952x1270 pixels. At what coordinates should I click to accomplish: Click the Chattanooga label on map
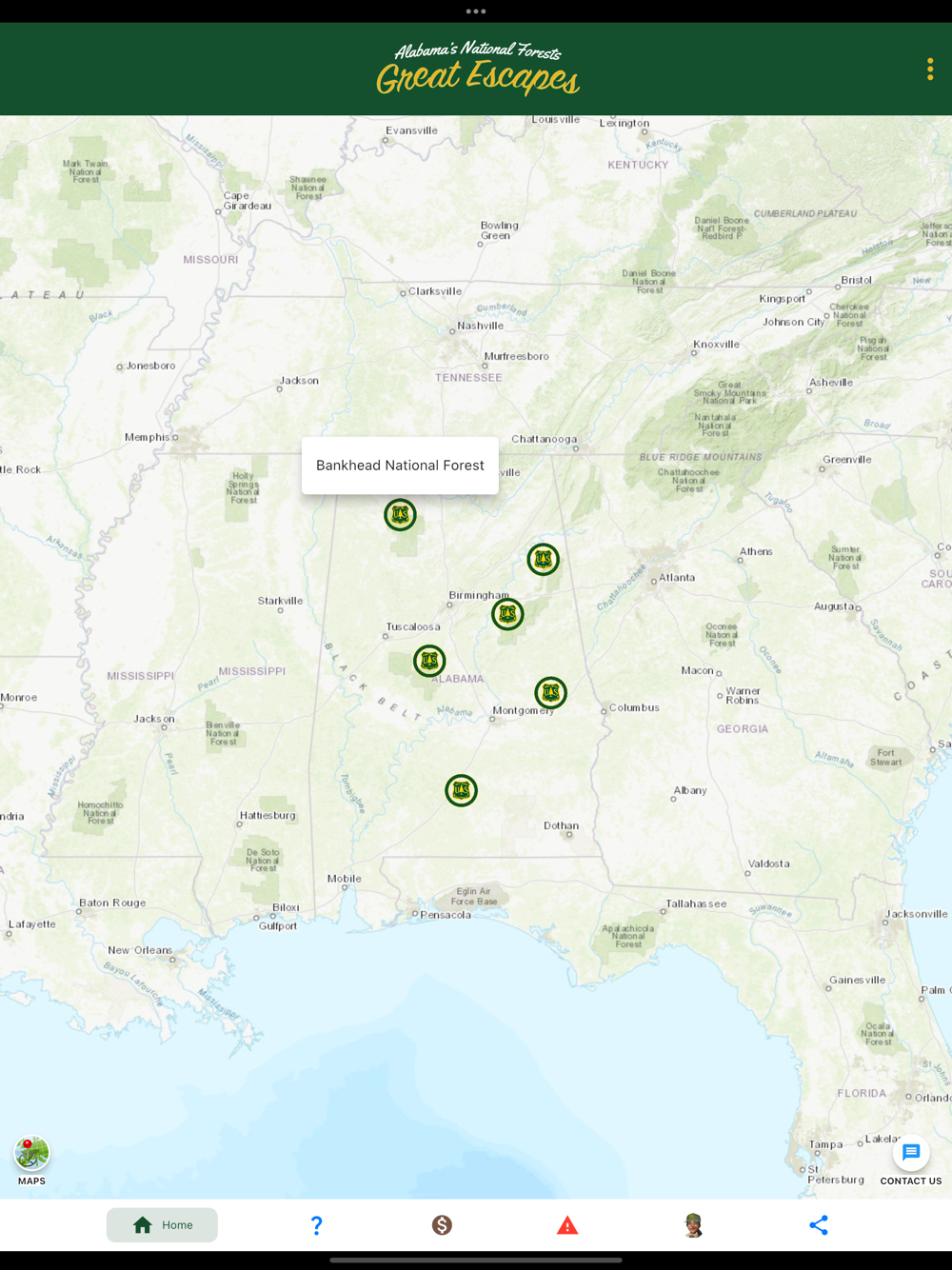545,440
